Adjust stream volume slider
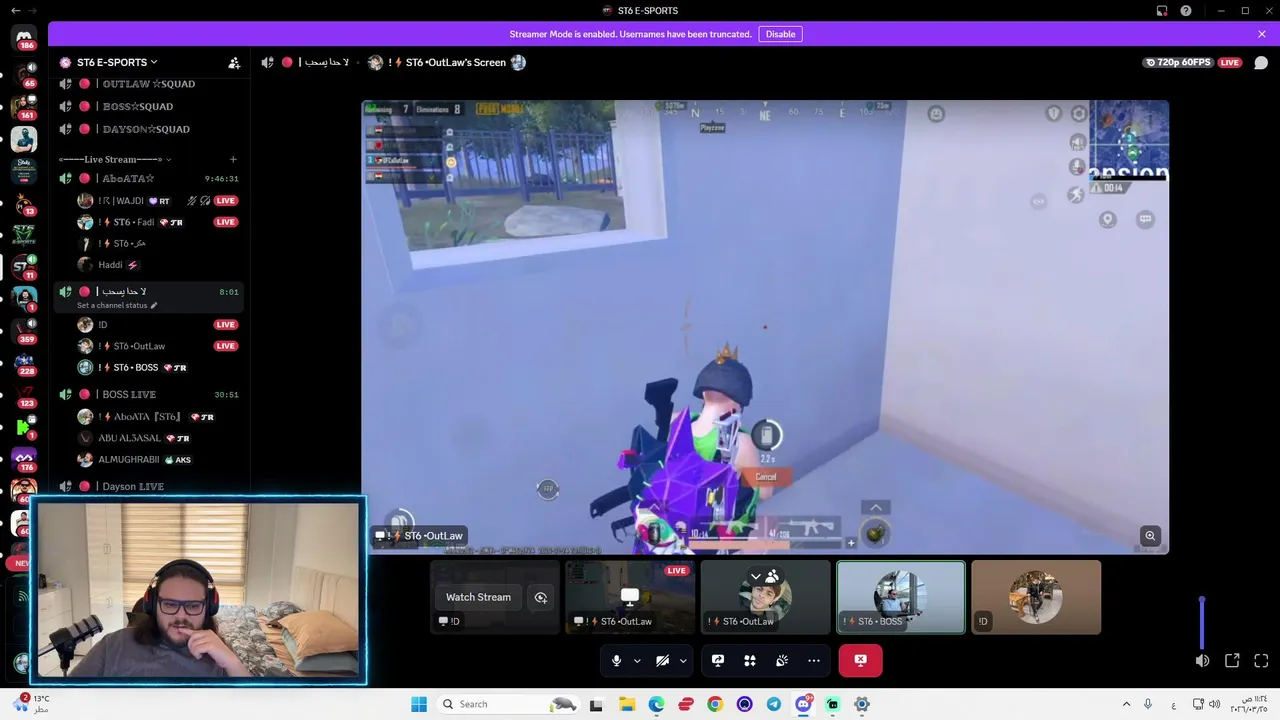This screenshot has height=720, width=1280. 1202,623
